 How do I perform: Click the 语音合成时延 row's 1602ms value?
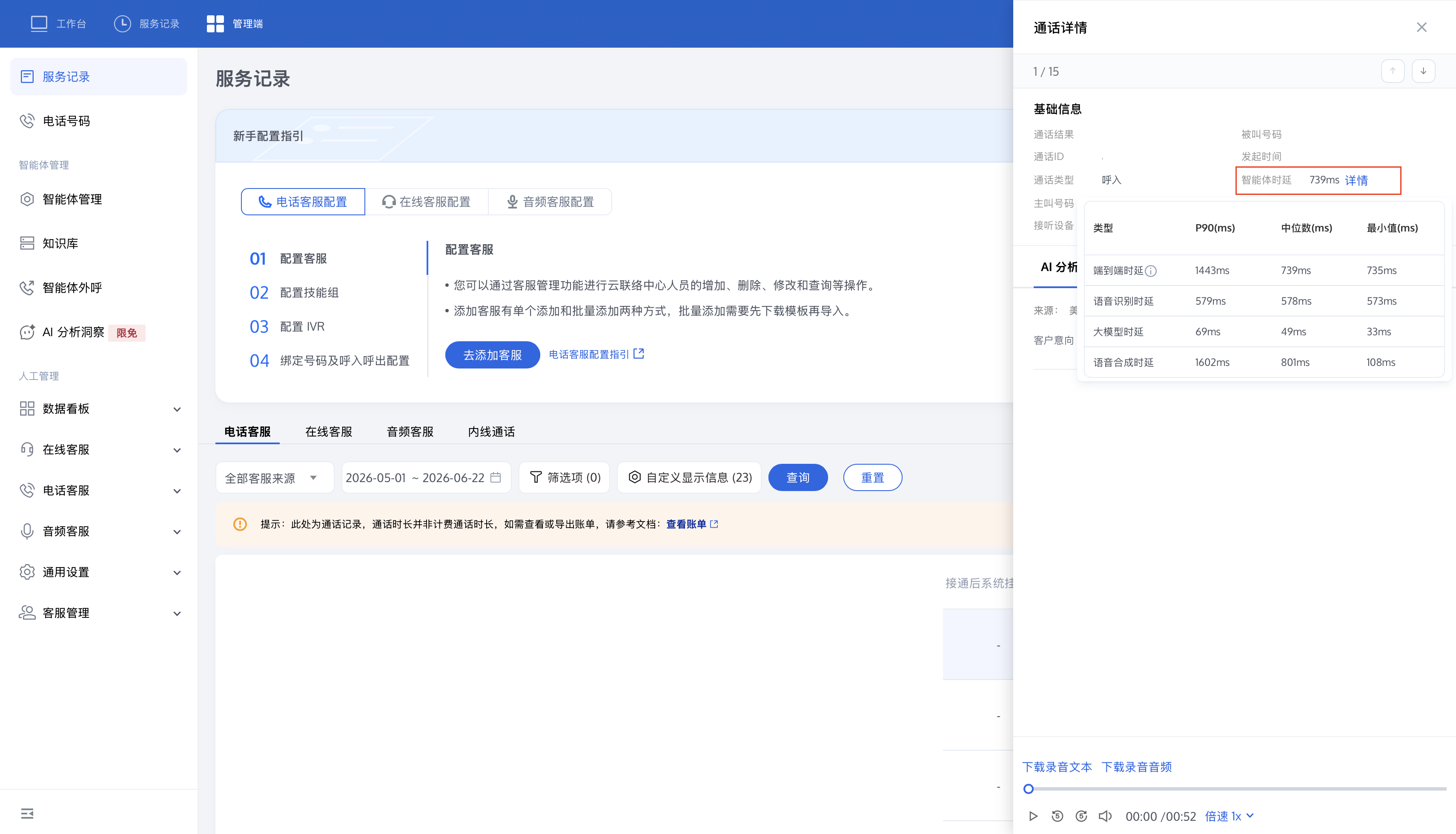[1212, 363]
